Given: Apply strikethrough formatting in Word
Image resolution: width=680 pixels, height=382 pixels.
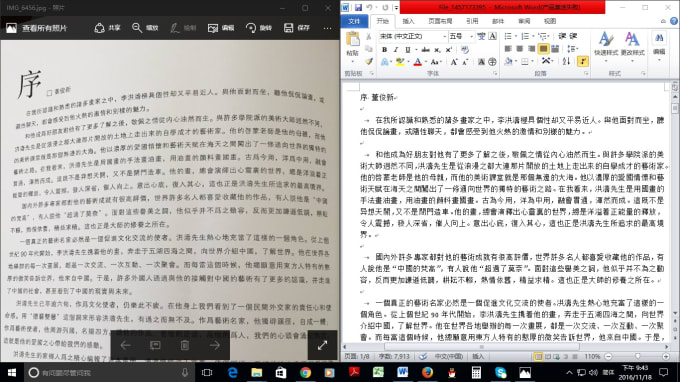Looking at the screenshot, I should coord(426,50).
